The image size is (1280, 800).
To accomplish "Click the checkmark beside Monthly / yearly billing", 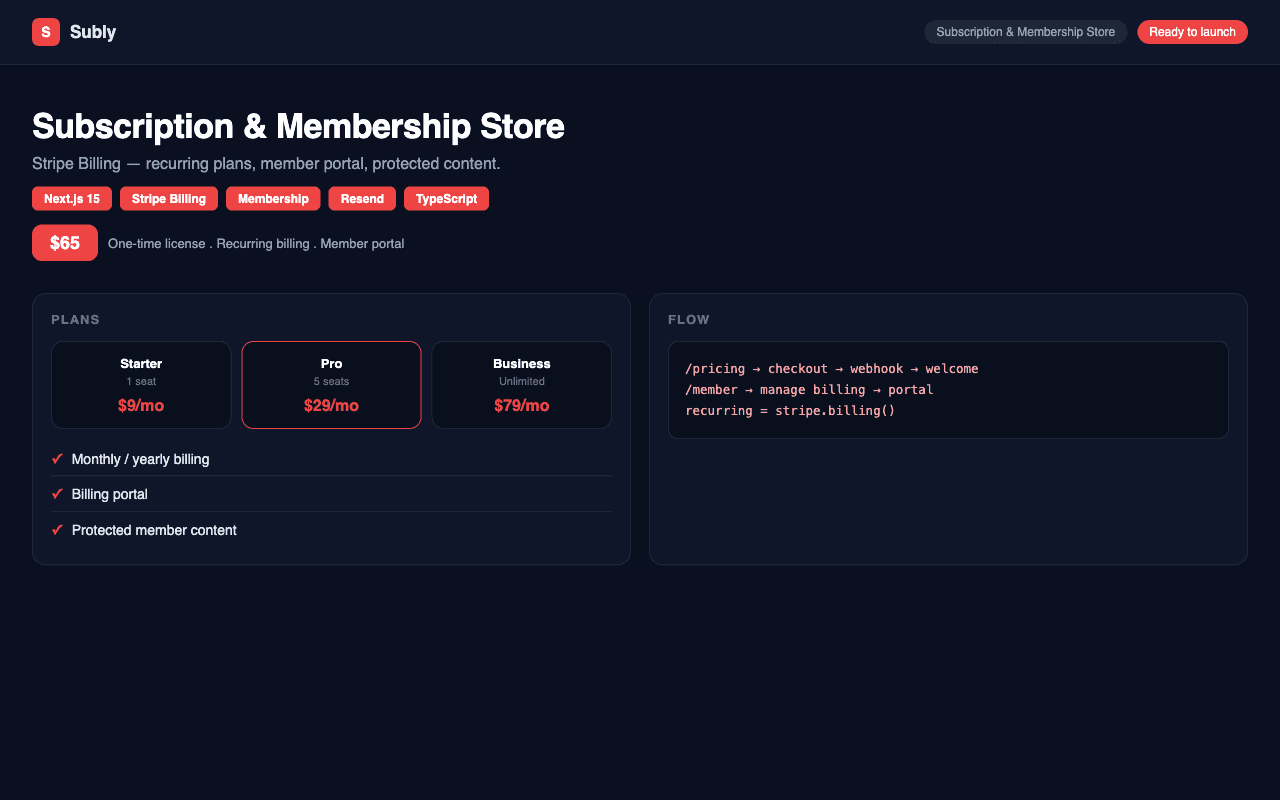I will click(x=57, y=459).
